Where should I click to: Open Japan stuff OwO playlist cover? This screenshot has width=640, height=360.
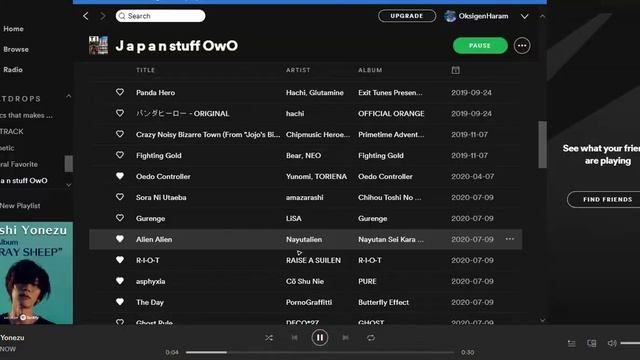point(98,45)
